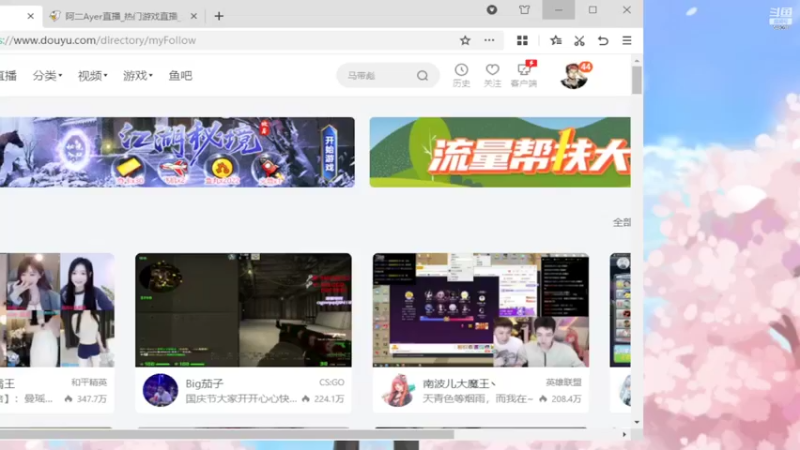Click the search magnifier icon

tap(422, 76)
